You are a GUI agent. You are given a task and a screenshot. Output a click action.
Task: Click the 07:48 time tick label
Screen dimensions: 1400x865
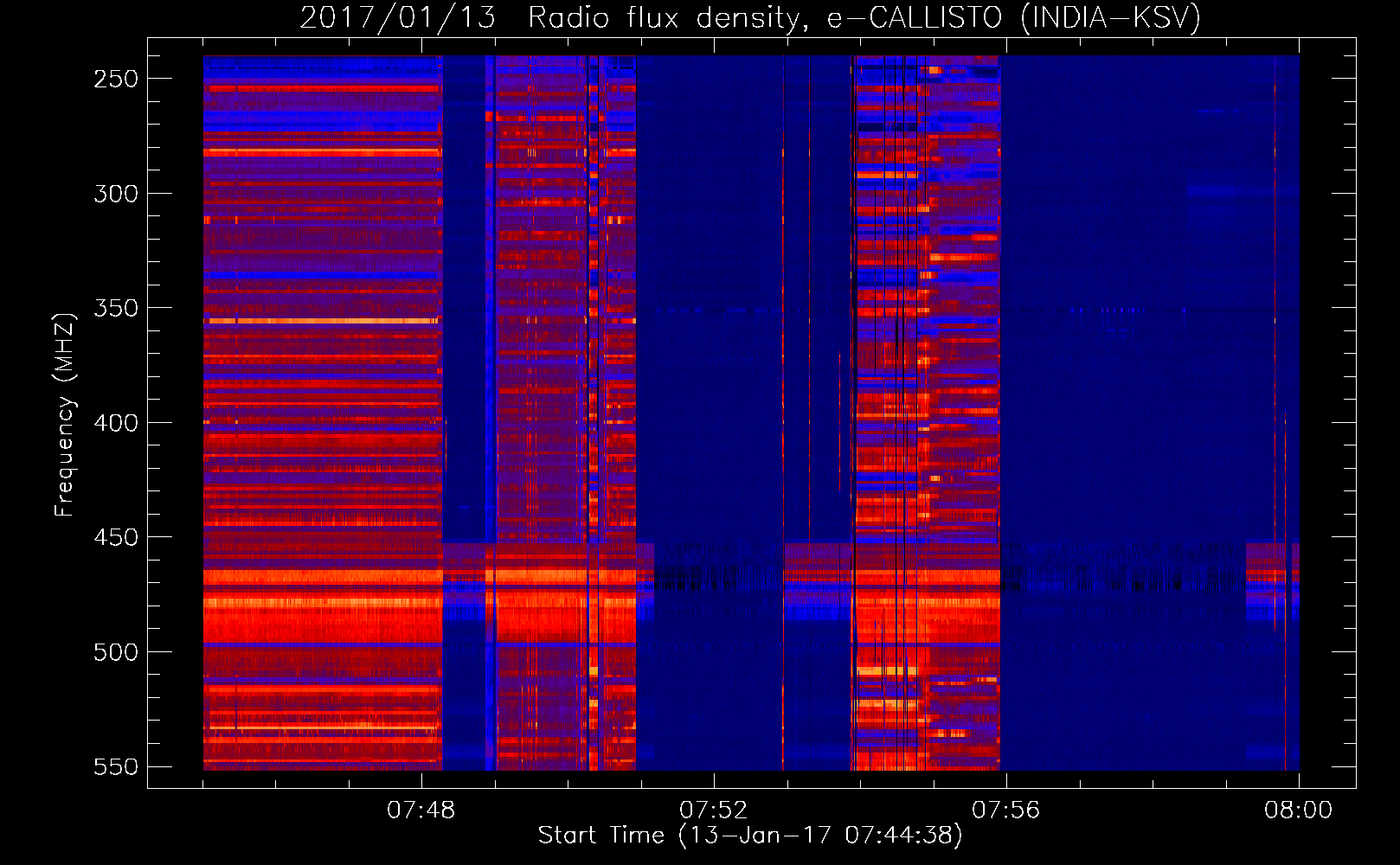[x=421, y=811]
